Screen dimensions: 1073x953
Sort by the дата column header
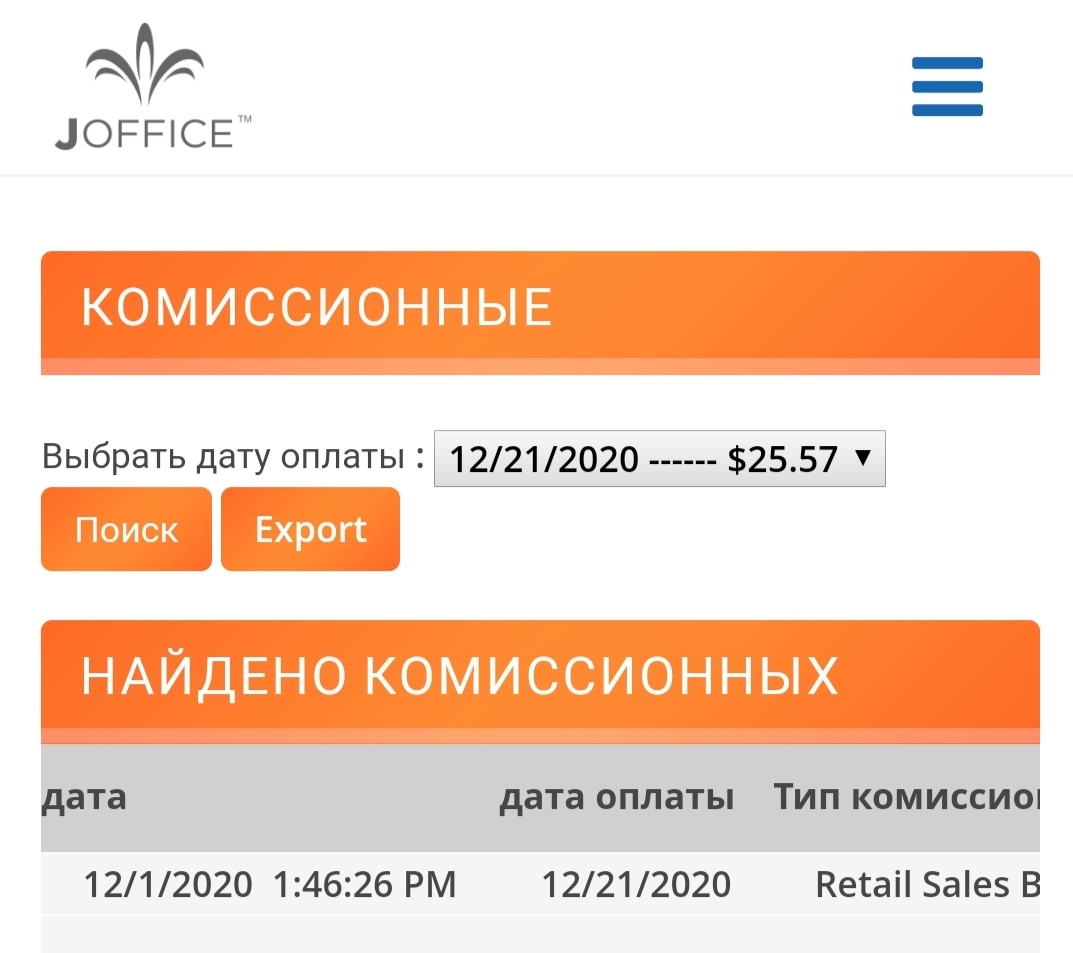tap(85, 797)
